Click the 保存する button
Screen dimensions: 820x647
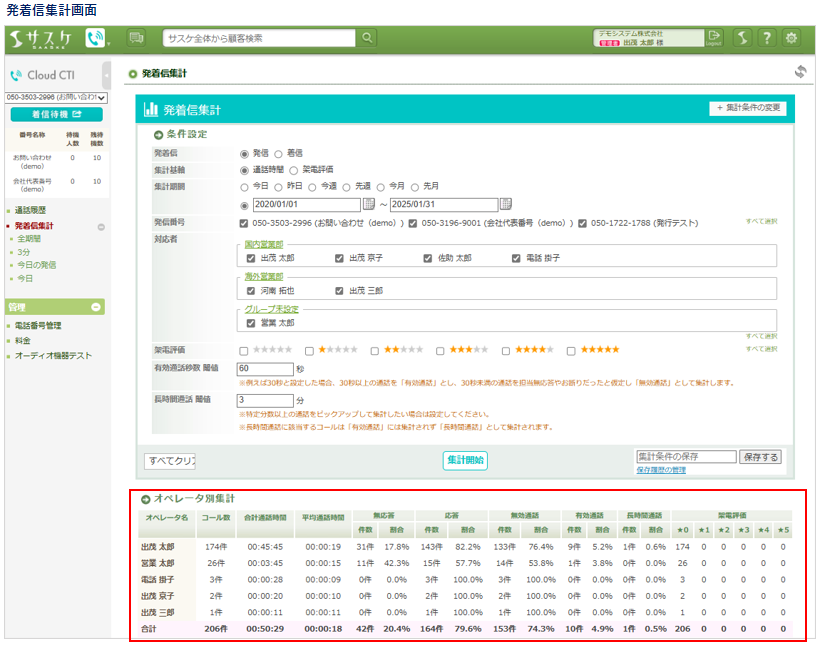click(x=760, y=457)
